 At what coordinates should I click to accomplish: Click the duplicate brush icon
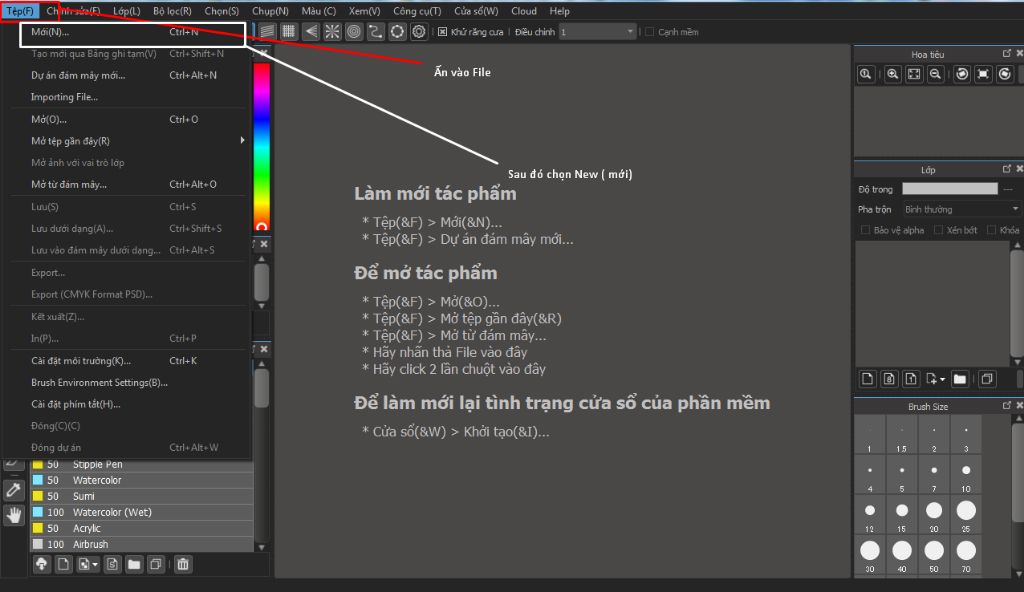(155, 564)
